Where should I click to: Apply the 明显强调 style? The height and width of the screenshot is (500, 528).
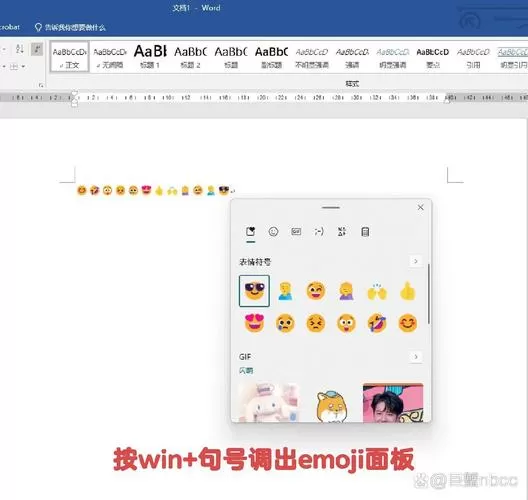coord(393,57)
